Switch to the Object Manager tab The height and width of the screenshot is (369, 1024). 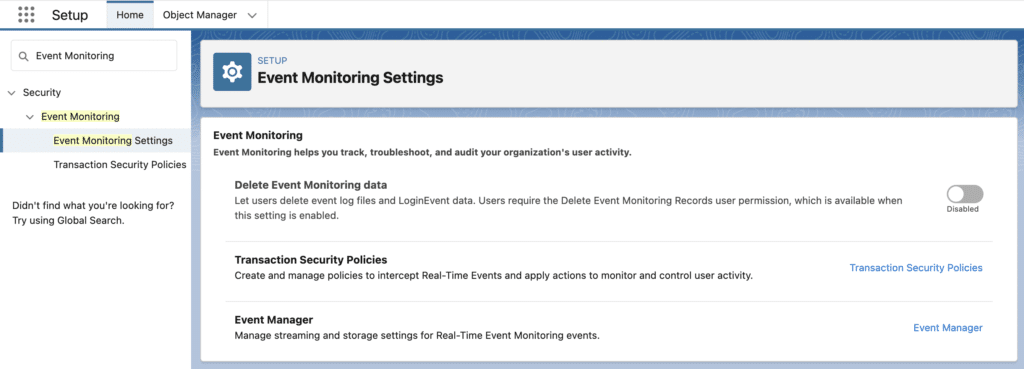[199, 14]
